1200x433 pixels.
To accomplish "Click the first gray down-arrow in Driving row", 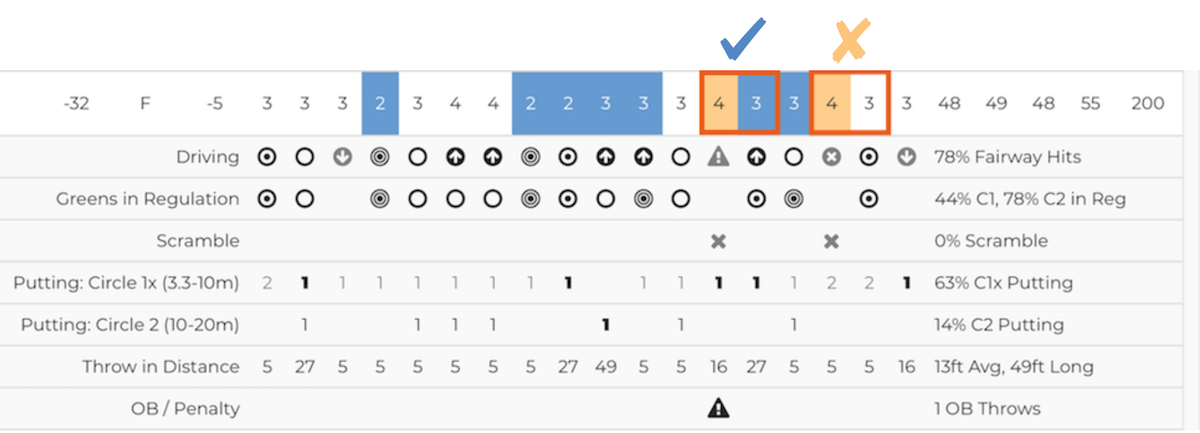I will (x=342, y=157).
